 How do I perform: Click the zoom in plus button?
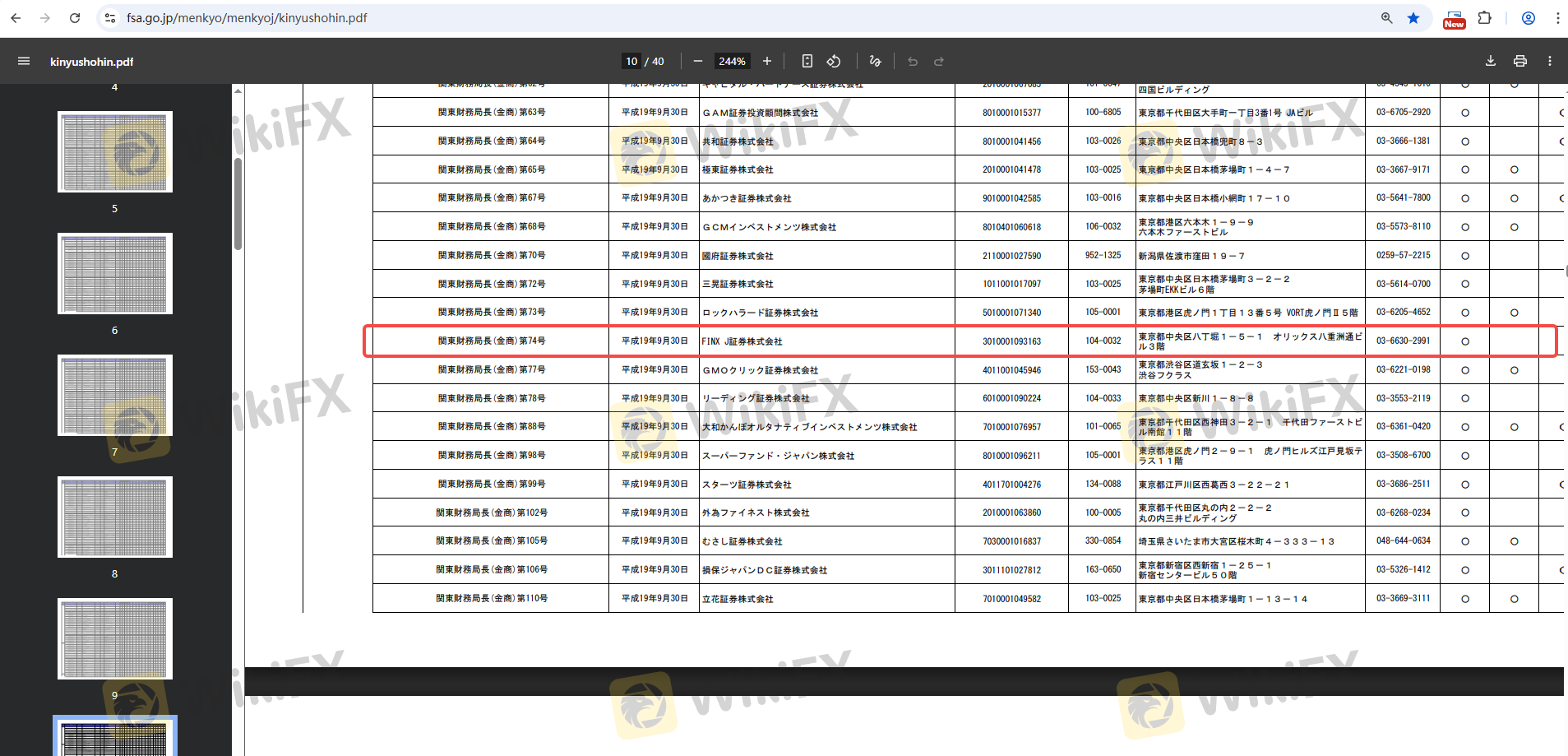[767, 61]
